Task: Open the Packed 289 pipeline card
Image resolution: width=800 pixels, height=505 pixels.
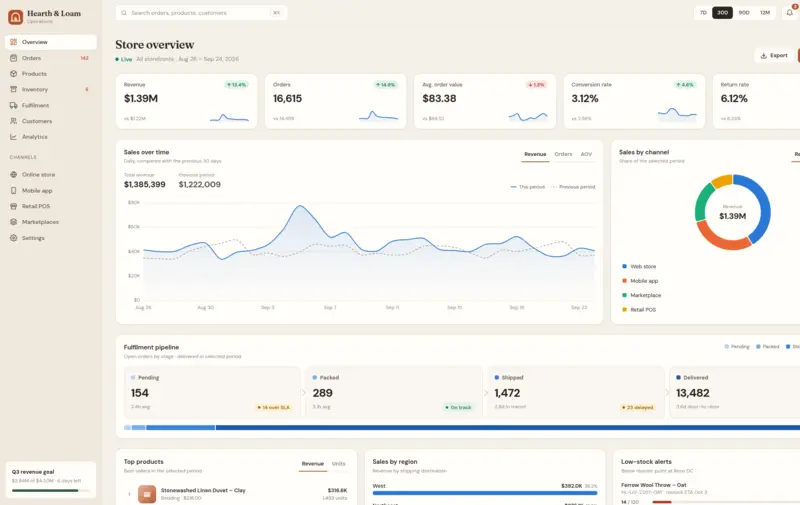Action: [394, 392]
